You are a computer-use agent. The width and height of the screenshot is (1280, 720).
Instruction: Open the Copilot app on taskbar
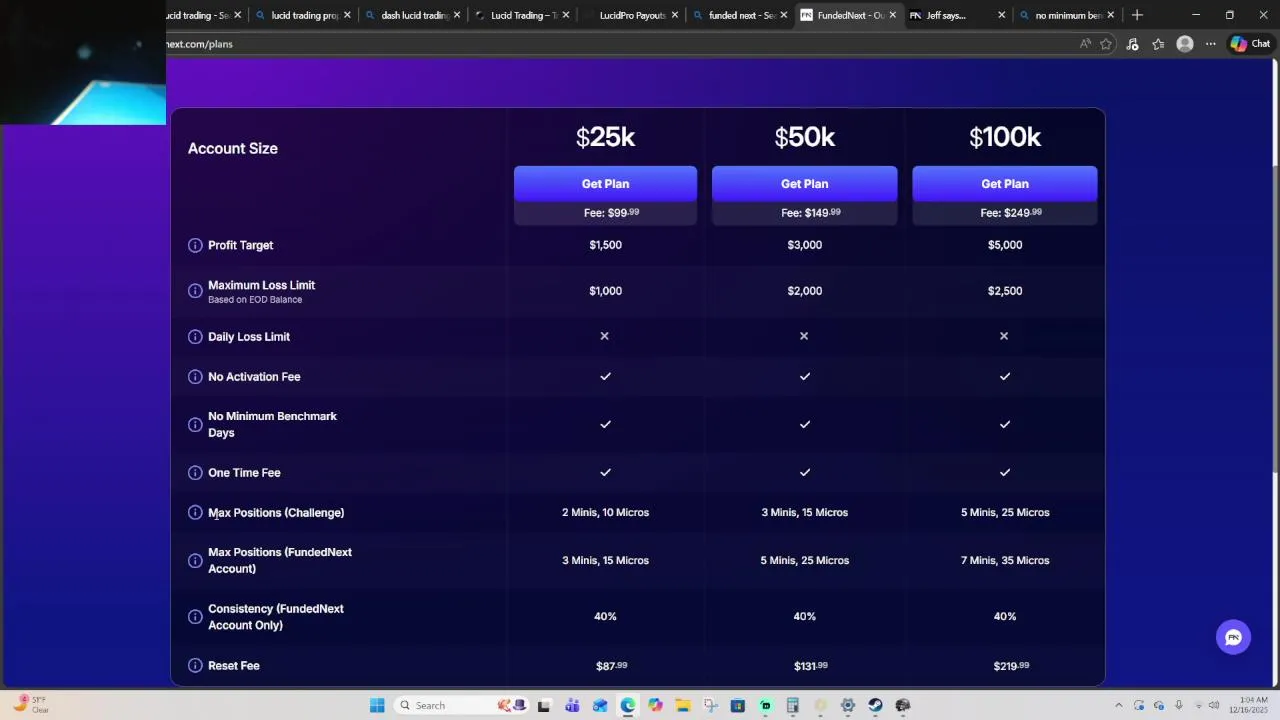pyautogui.click(x=655, y=705)
